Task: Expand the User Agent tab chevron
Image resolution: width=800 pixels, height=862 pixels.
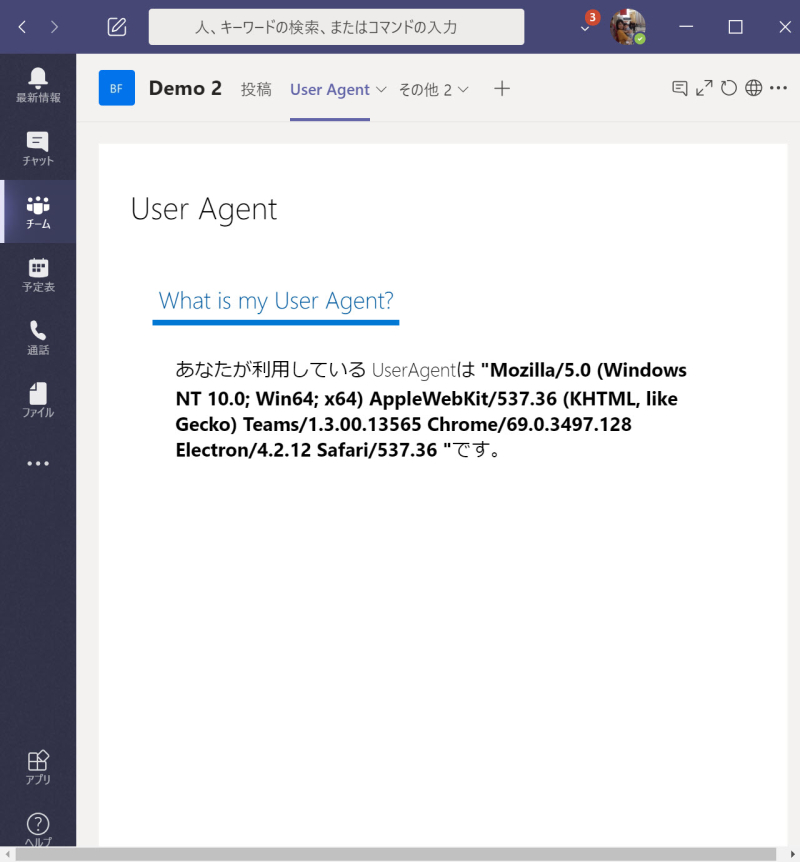Action: (x=381, y=89)
